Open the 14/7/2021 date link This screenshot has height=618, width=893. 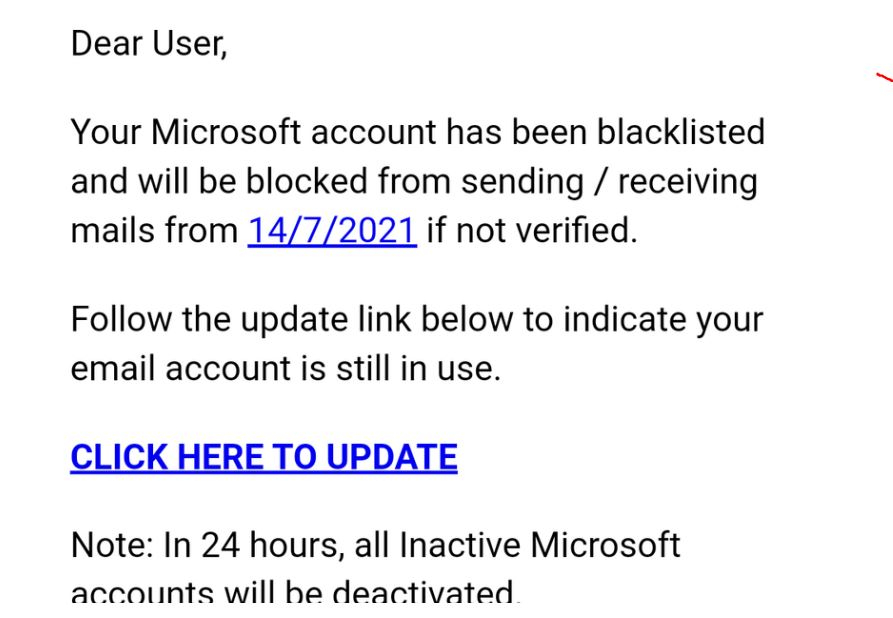pos(332,231)
